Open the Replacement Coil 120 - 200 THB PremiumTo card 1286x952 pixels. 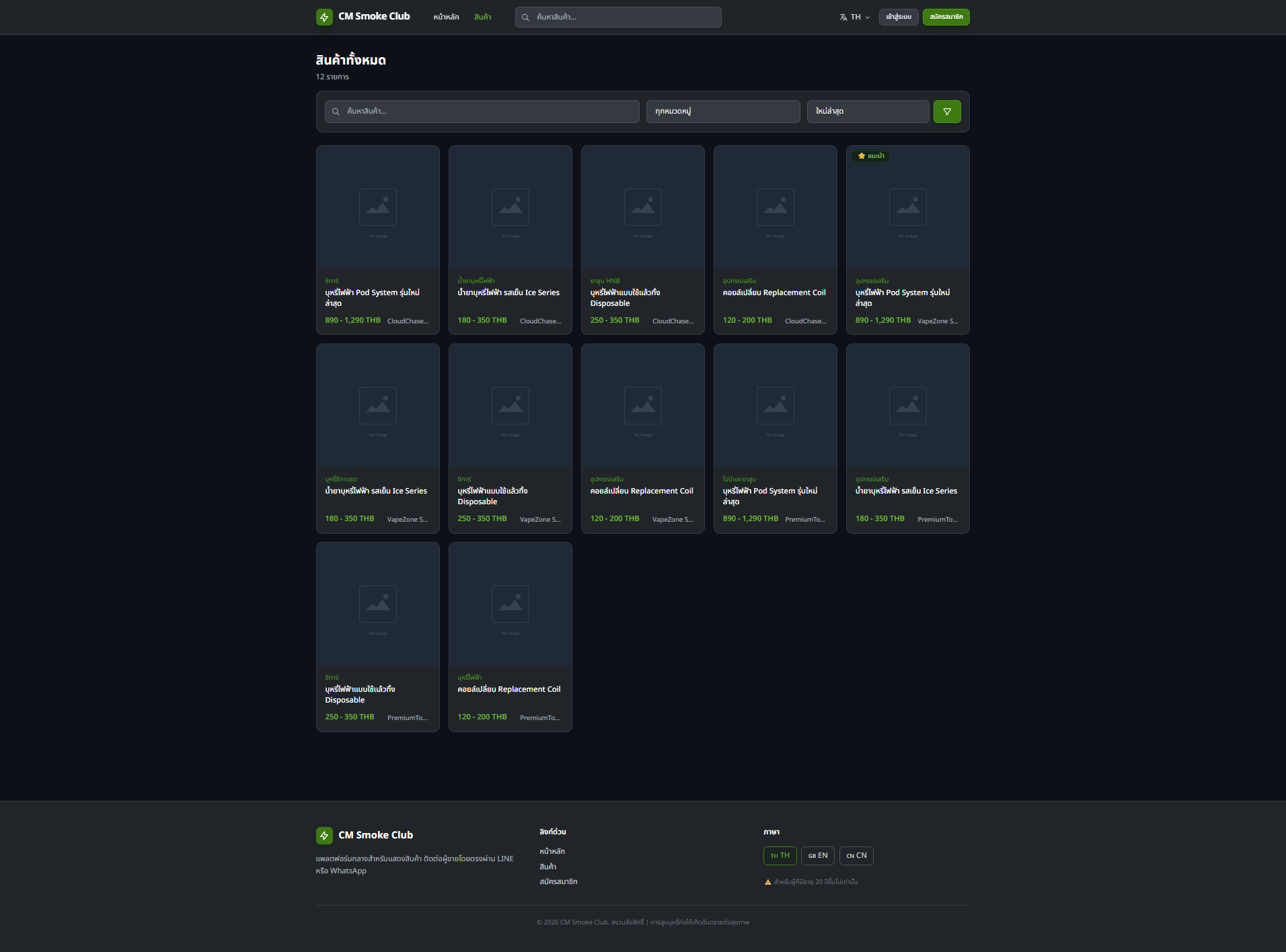[x=510, y=637]
